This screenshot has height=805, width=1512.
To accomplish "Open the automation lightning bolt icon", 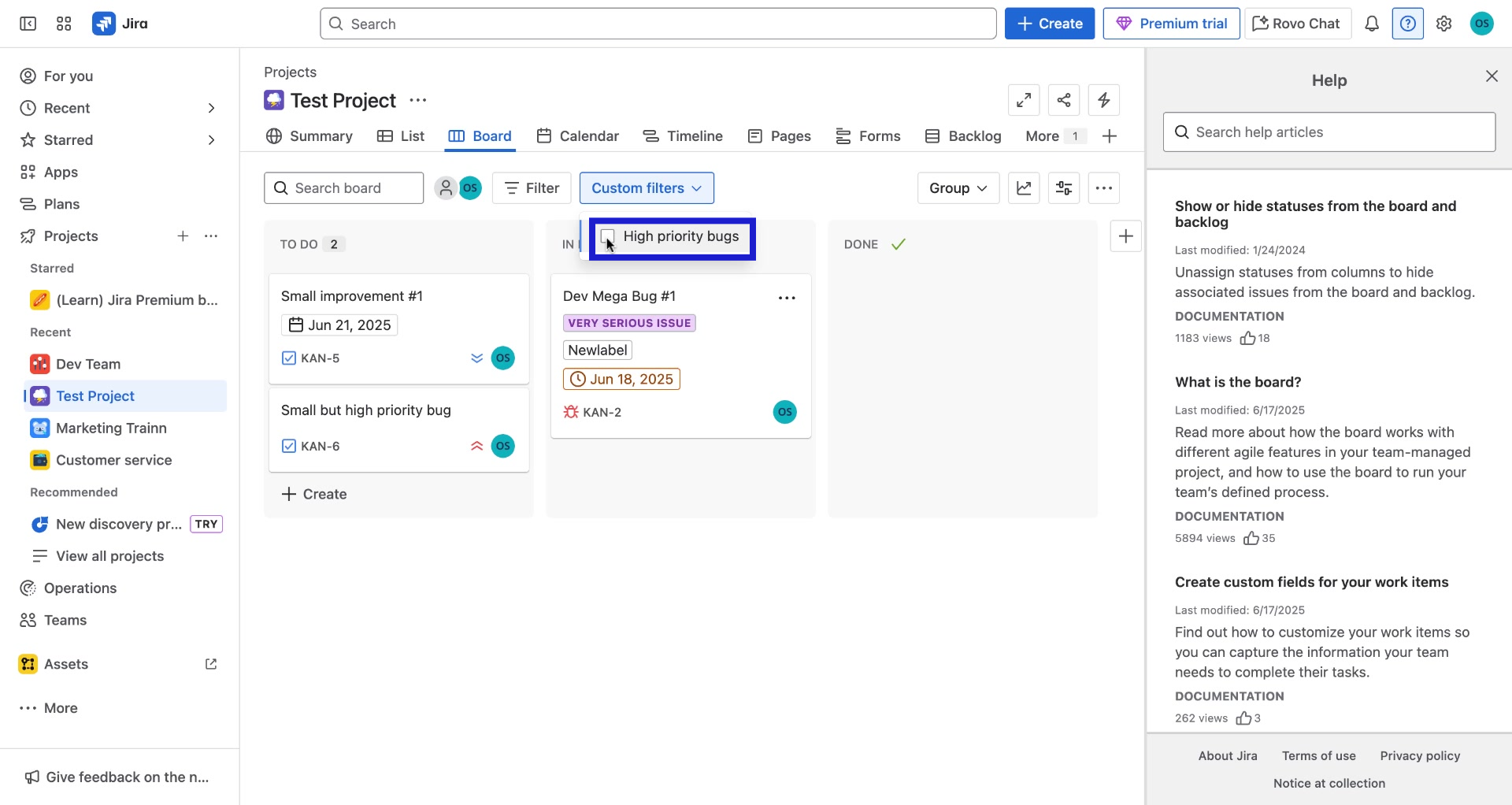I will point(1103,100).
